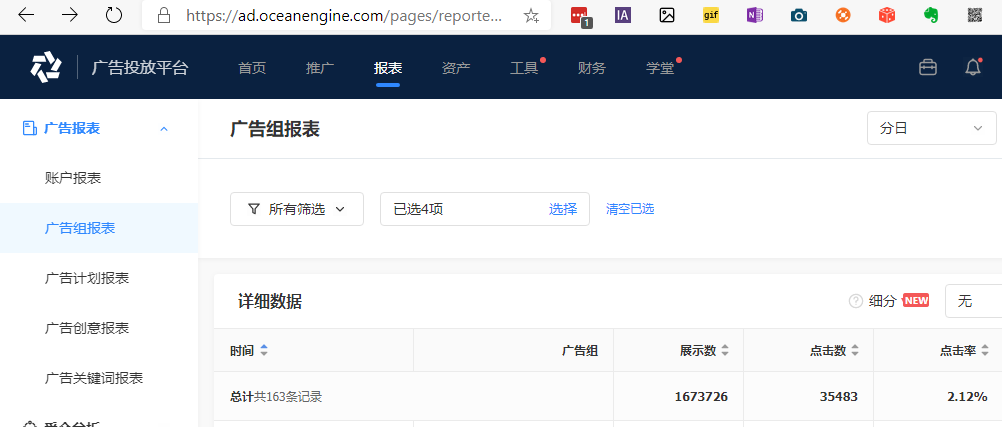The height and width of the screenshot is (427, 1002).
Task: Click the 选择 link in selection box
Action: pyautogui.click(x=563, y=209)
